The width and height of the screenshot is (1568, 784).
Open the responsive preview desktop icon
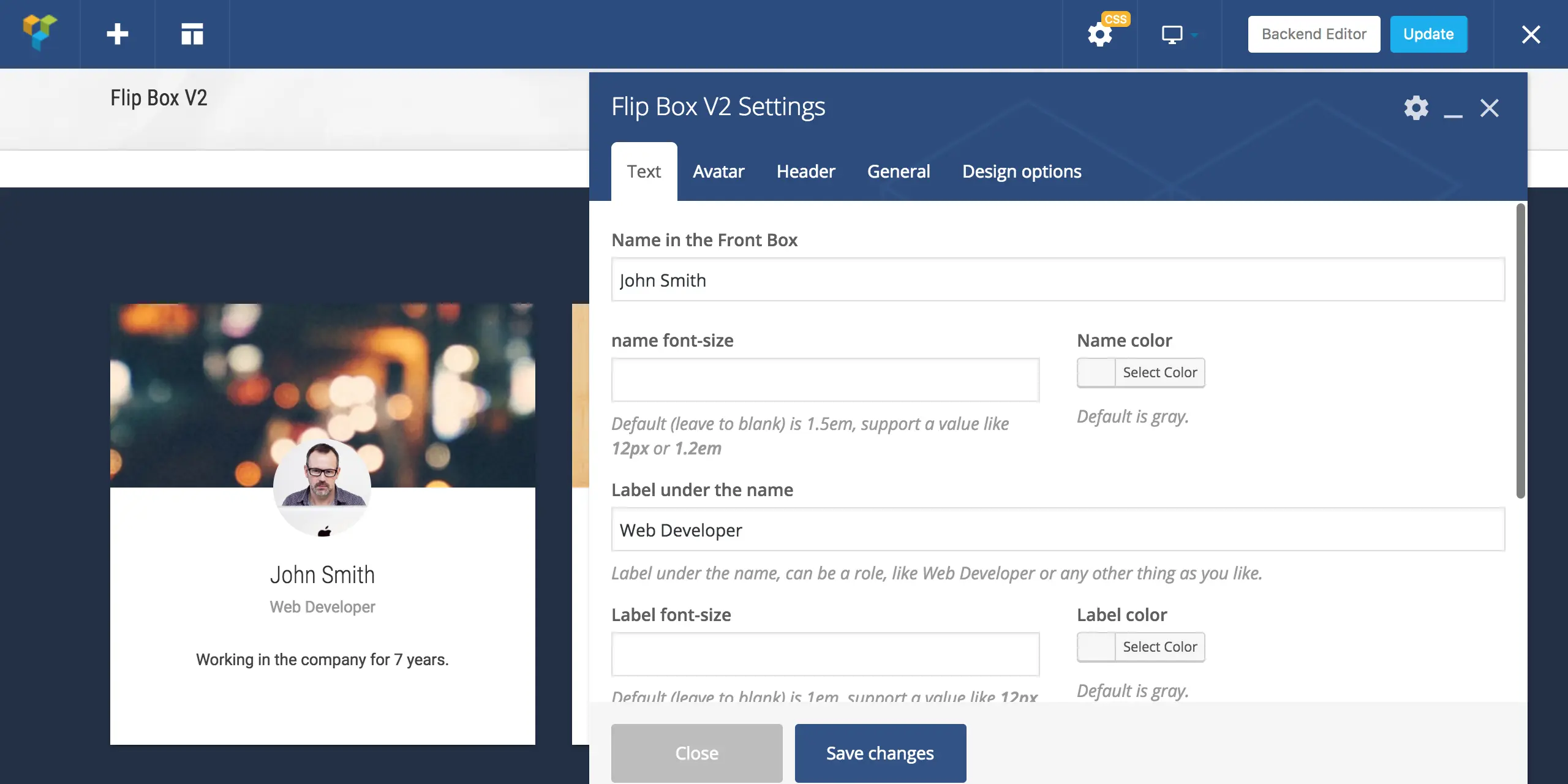click(1172, 34)
